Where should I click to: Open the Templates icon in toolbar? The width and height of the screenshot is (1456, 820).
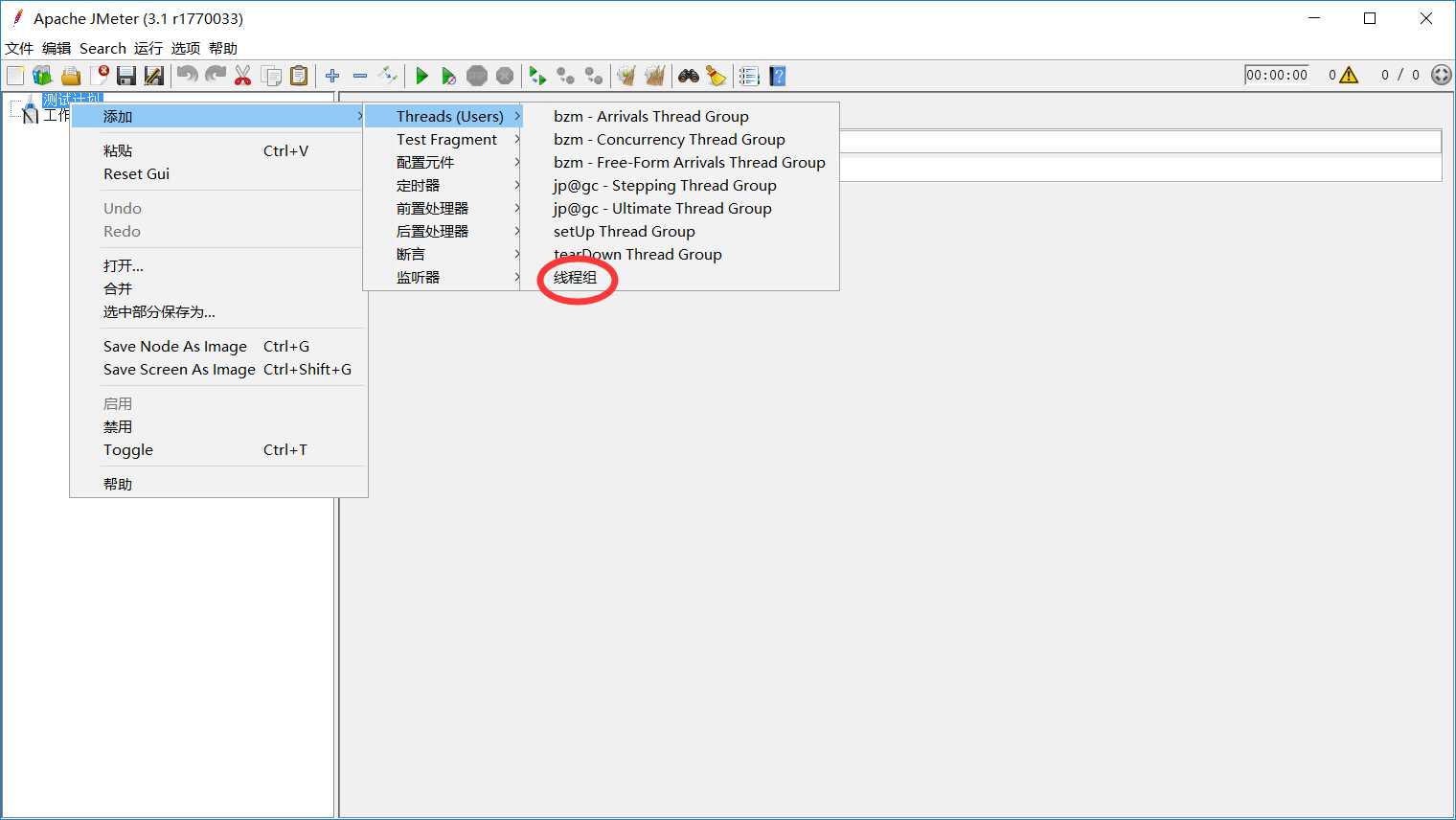(42, 76)
